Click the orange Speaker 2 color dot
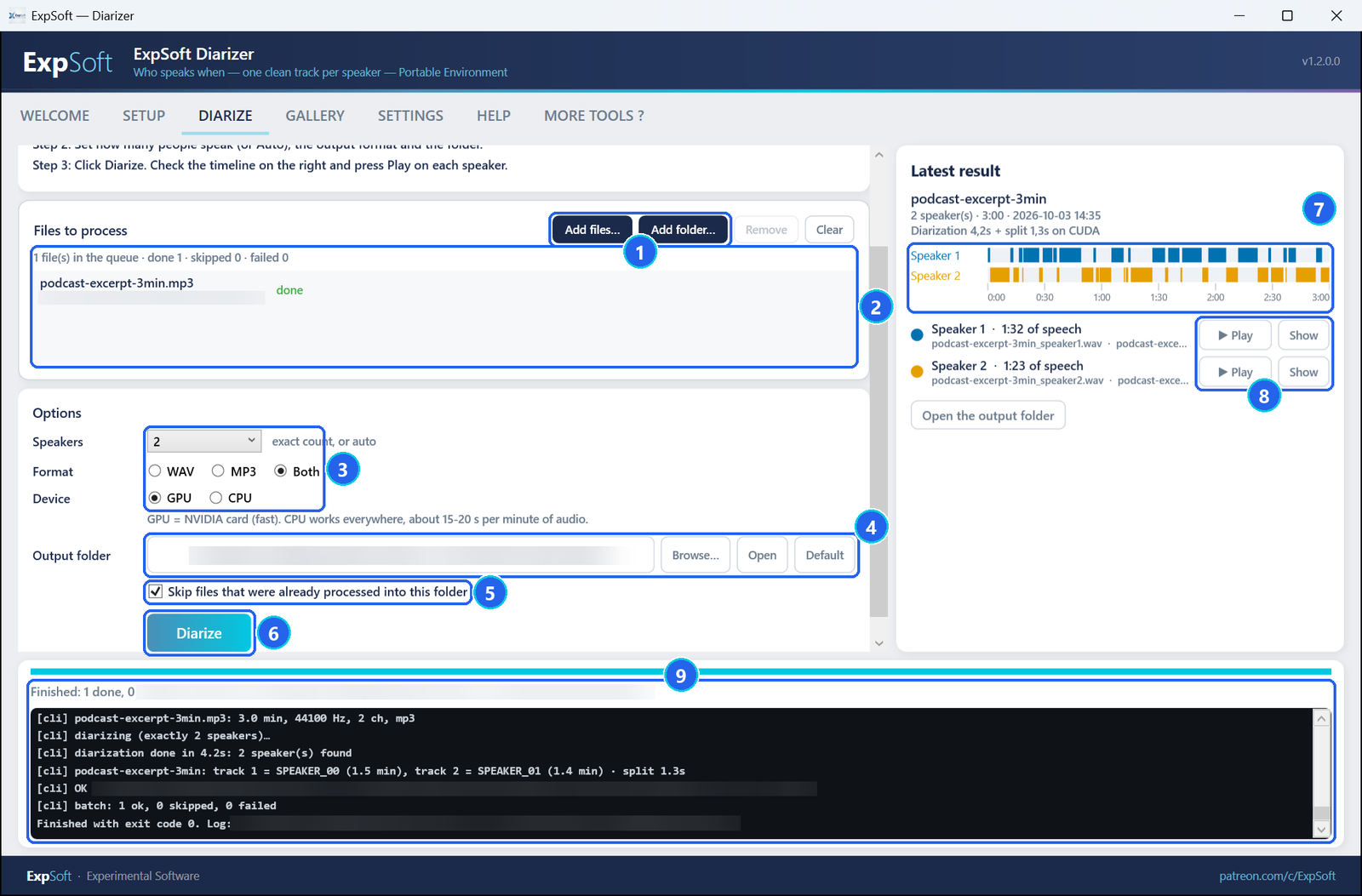This screenshot has height=896, width=1362. pos(917,372)
